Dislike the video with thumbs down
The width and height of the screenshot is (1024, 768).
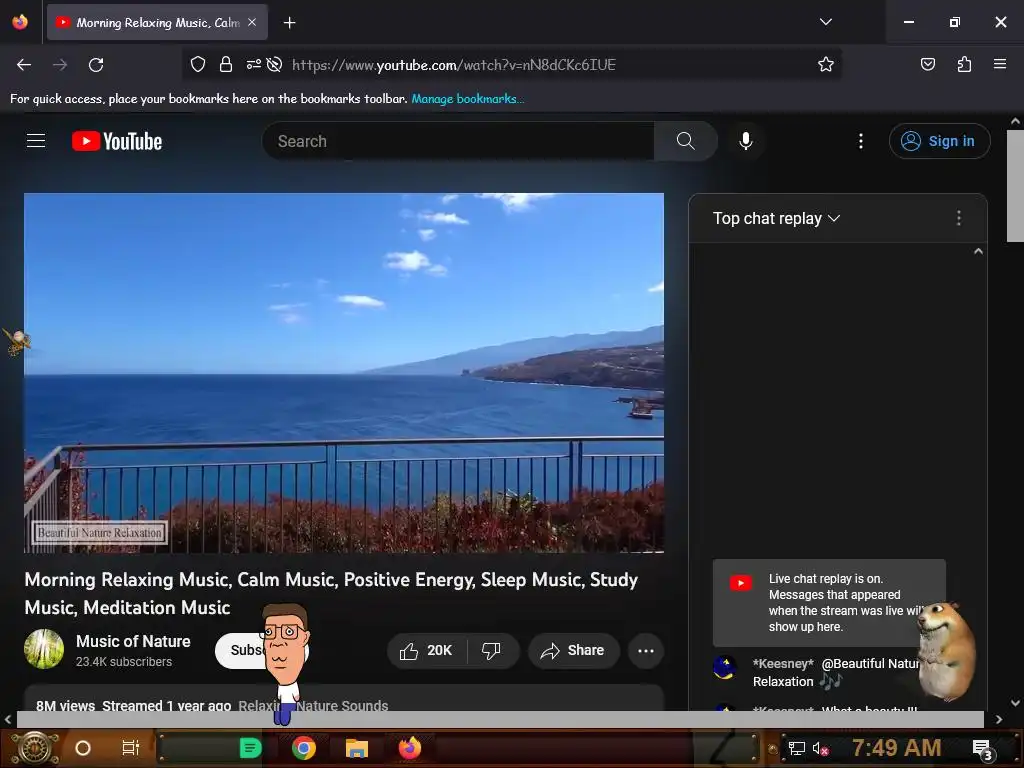491,650
